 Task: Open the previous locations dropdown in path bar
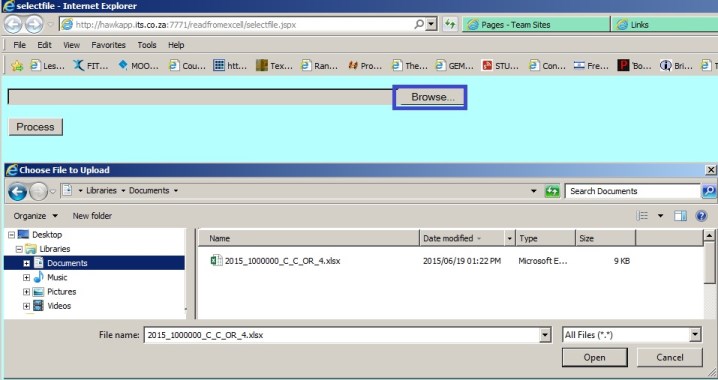tap(533, 191)
